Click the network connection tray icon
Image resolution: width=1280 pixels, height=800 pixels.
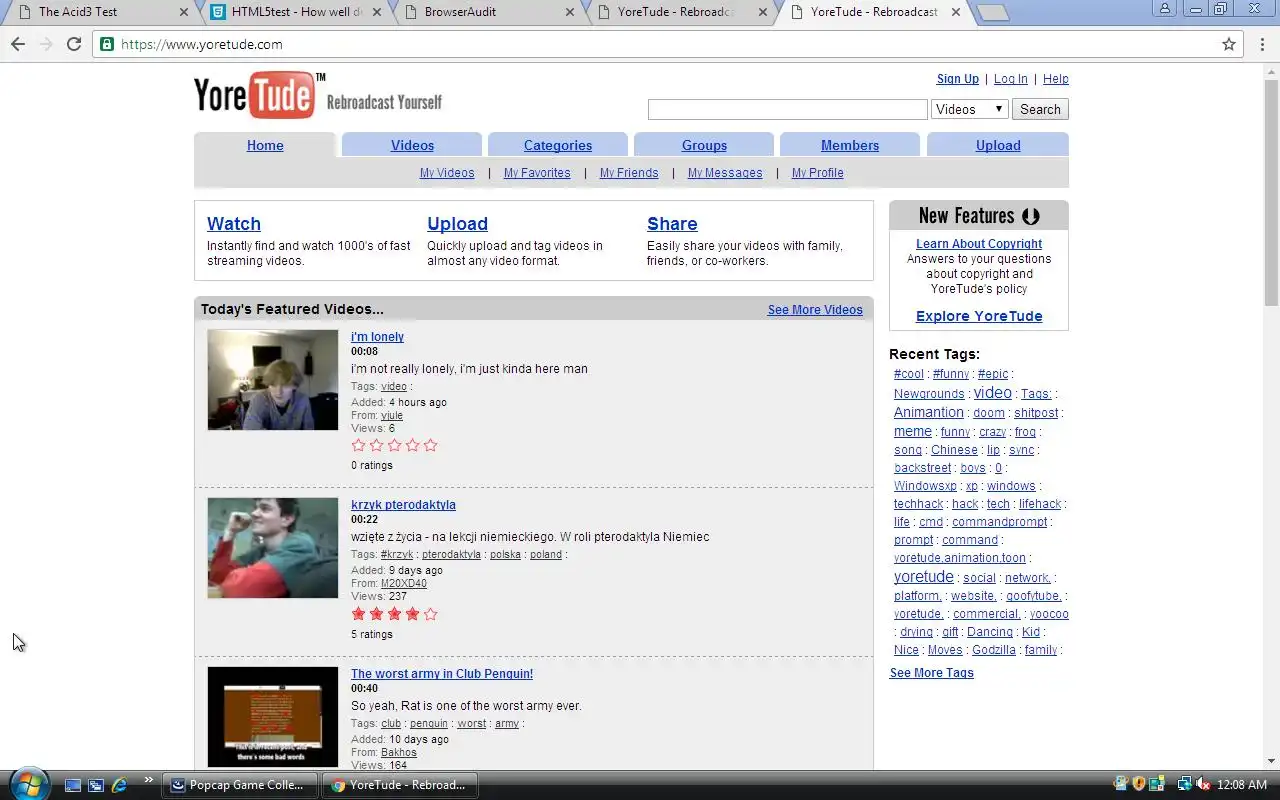(x=1184, y=784)
